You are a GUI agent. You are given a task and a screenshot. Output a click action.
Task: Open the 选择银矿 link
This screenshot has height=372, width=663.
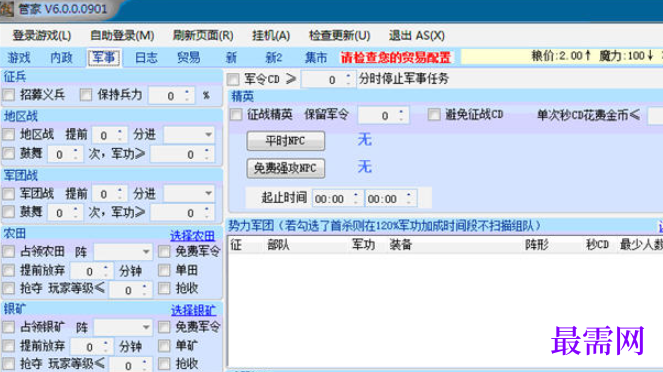tap(193, 310)
